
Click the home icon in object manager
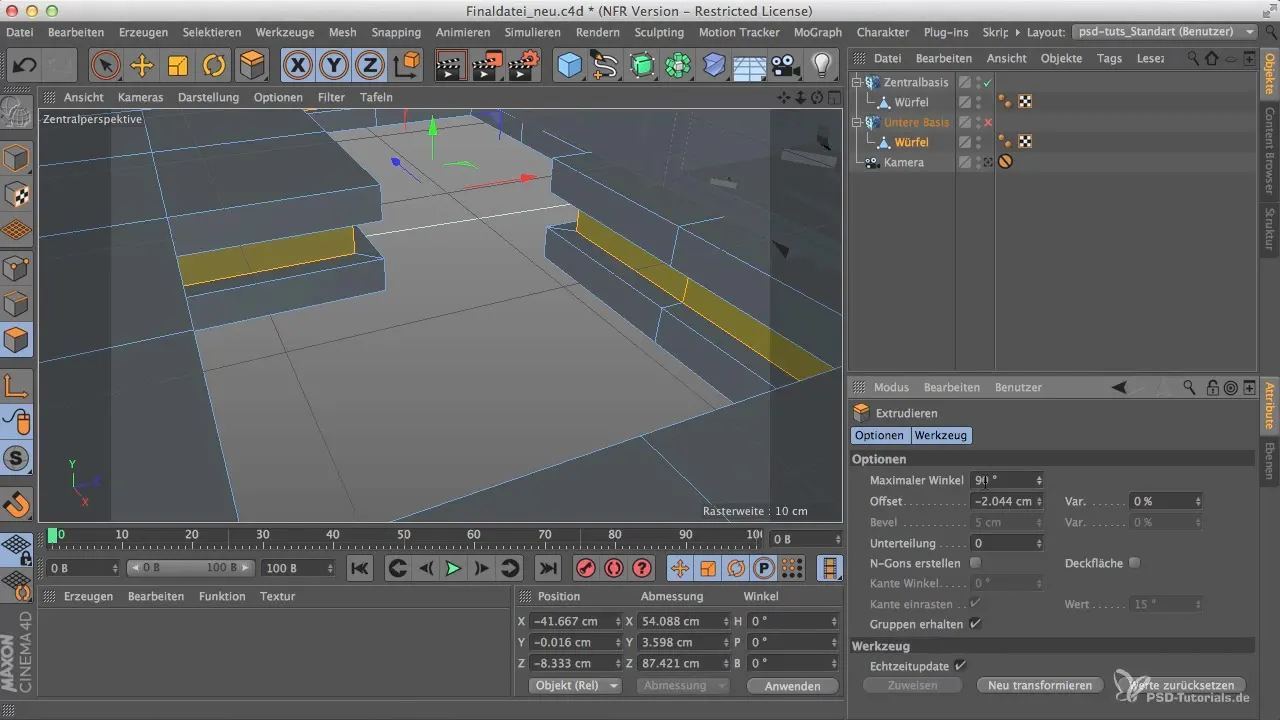tap(1211, 58)
